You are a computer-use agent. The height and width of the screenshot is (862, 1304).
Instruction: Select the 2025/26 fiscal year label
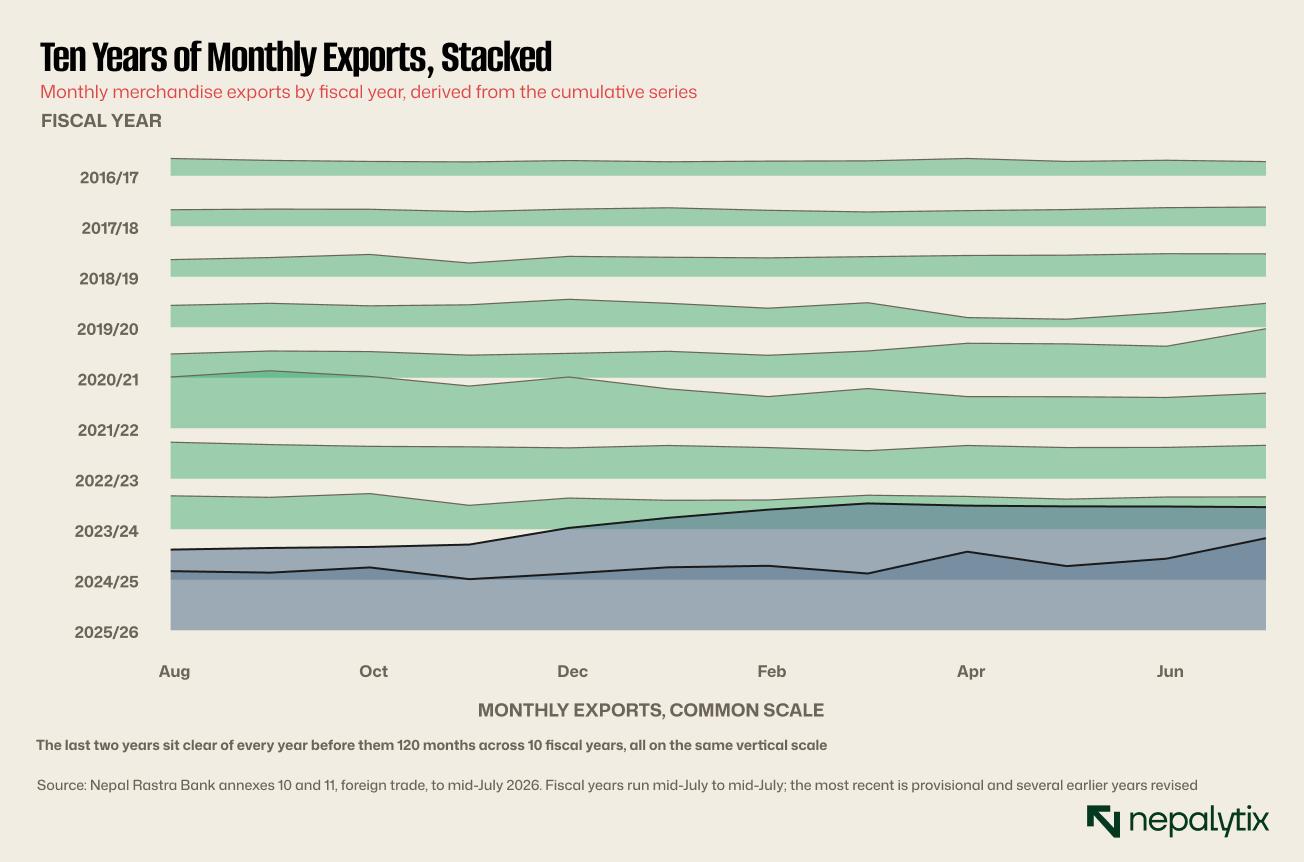pos(107,632)
